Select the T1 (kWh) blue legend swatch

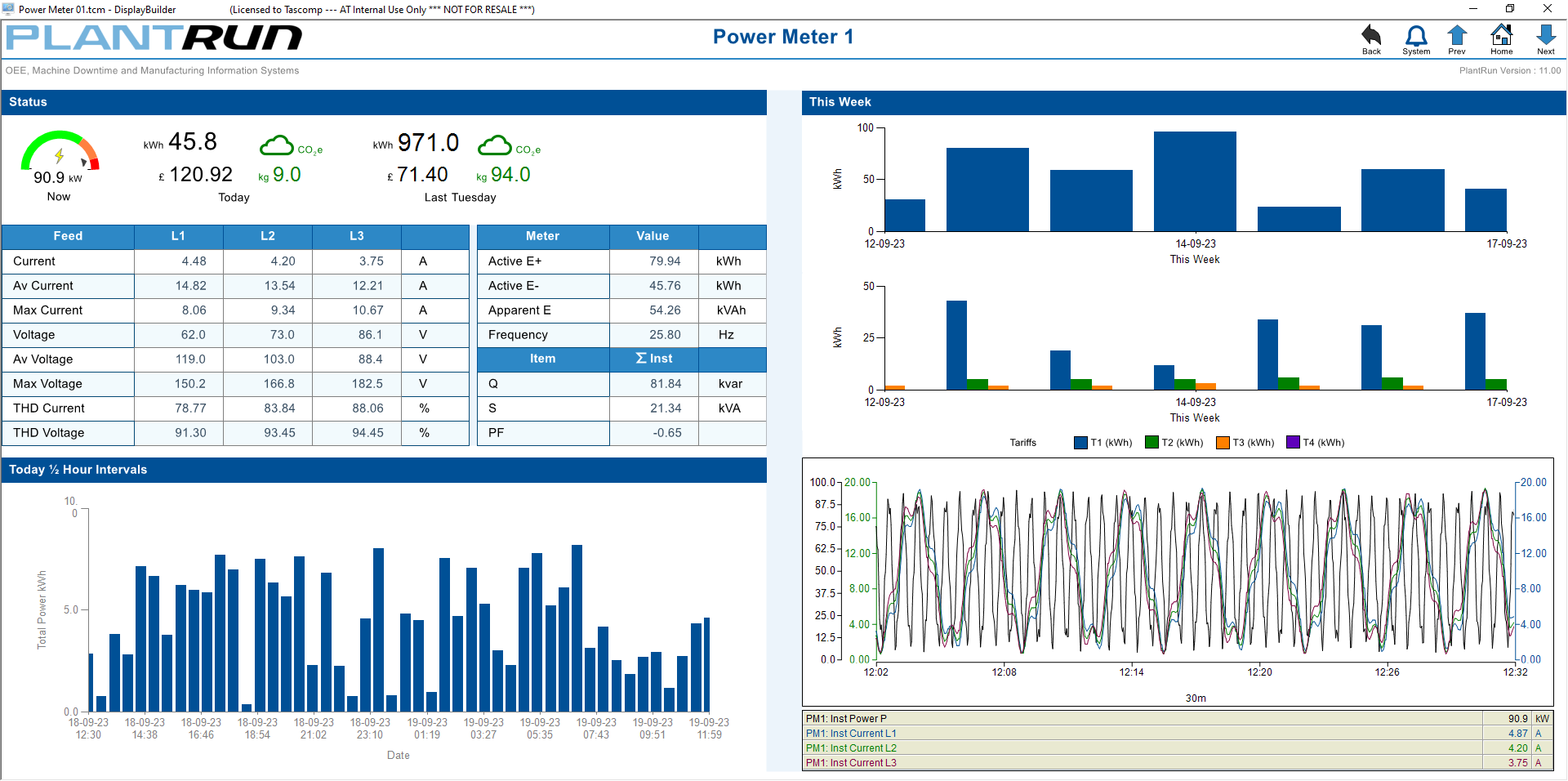(x=1080, y=442)
